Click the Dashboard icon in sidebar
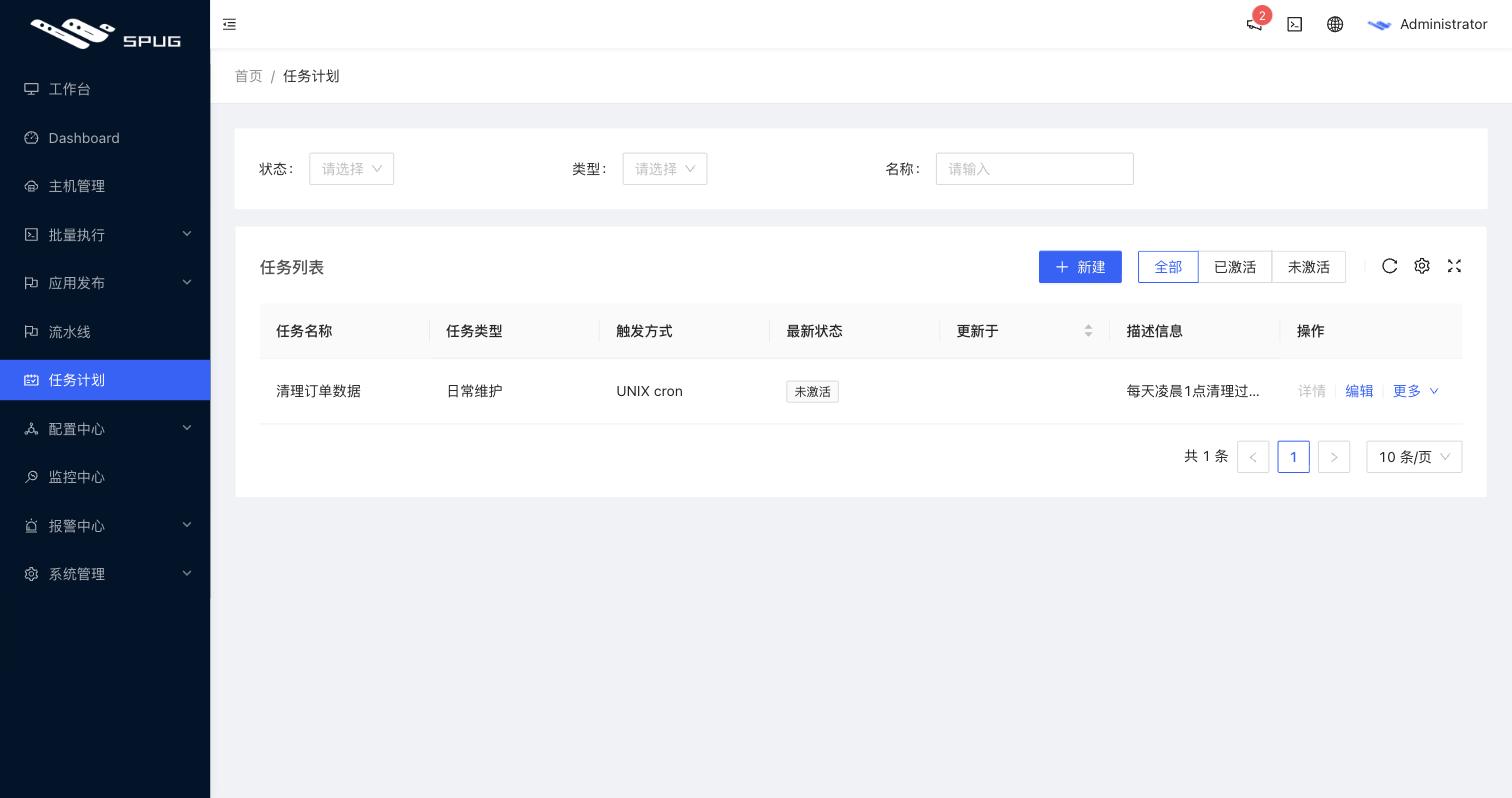The image size is (1512, 798). (x=31, y=138)
